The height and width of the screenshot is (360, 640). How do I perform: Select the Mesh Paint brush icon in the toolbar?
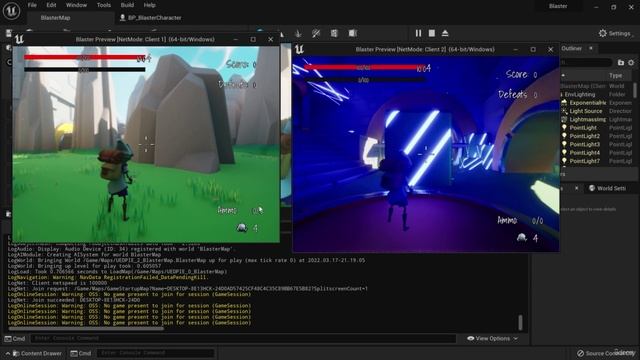(316, 33)
